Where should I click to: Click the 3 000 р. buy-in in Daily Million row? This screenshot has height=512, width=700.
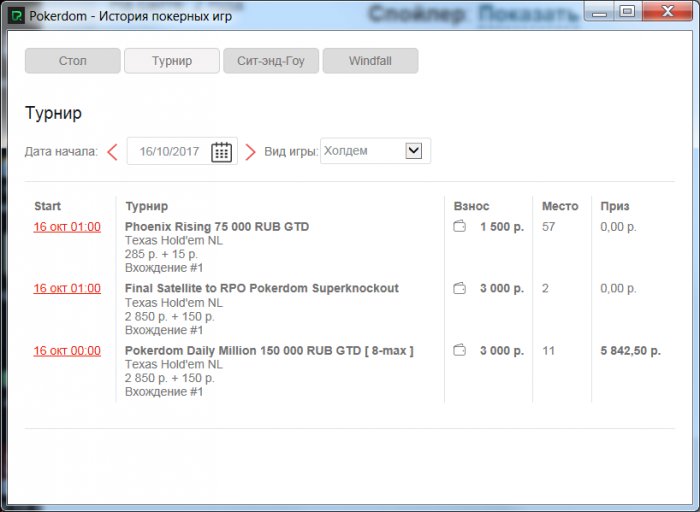click(x=502, y=351)
